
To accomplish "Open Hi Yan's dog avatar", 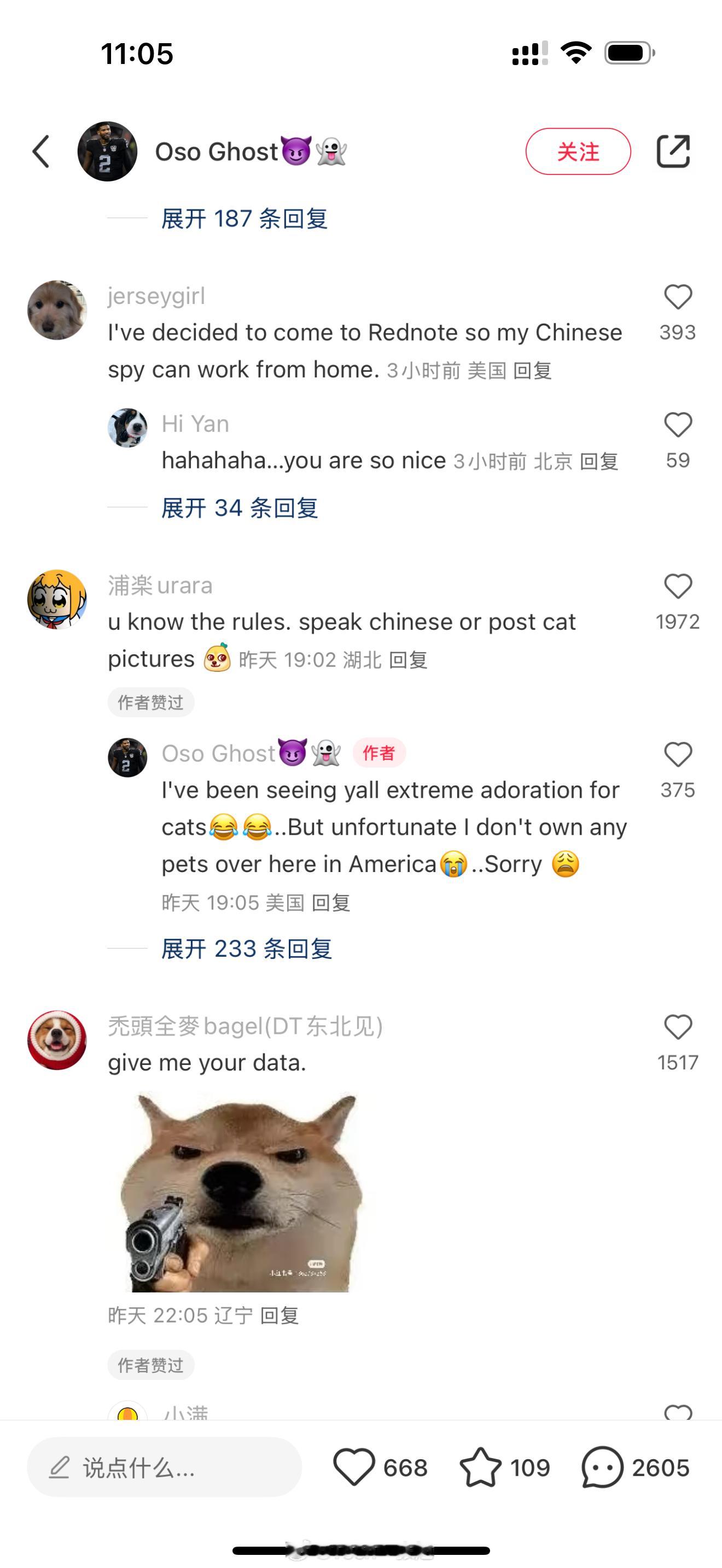I will [x=127, y=428].
